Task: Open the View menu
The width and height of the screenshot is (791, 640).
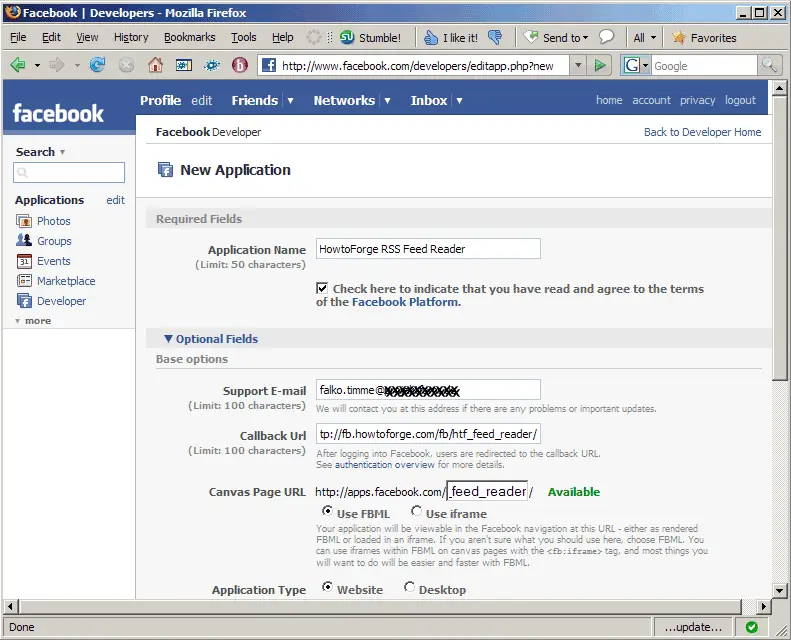Action: (x=87, y=37)
